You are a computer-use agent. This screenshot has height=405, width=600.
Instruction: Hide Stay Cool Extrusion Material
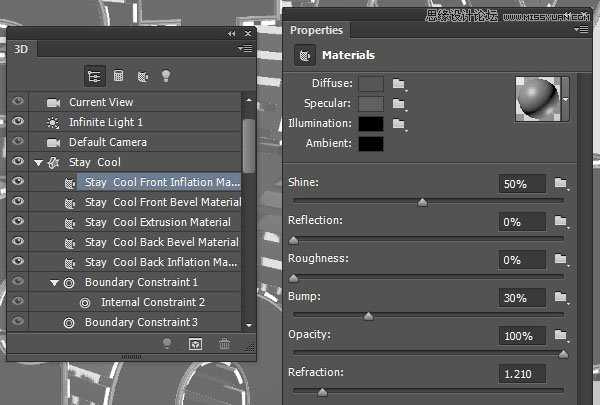point(18,221)
